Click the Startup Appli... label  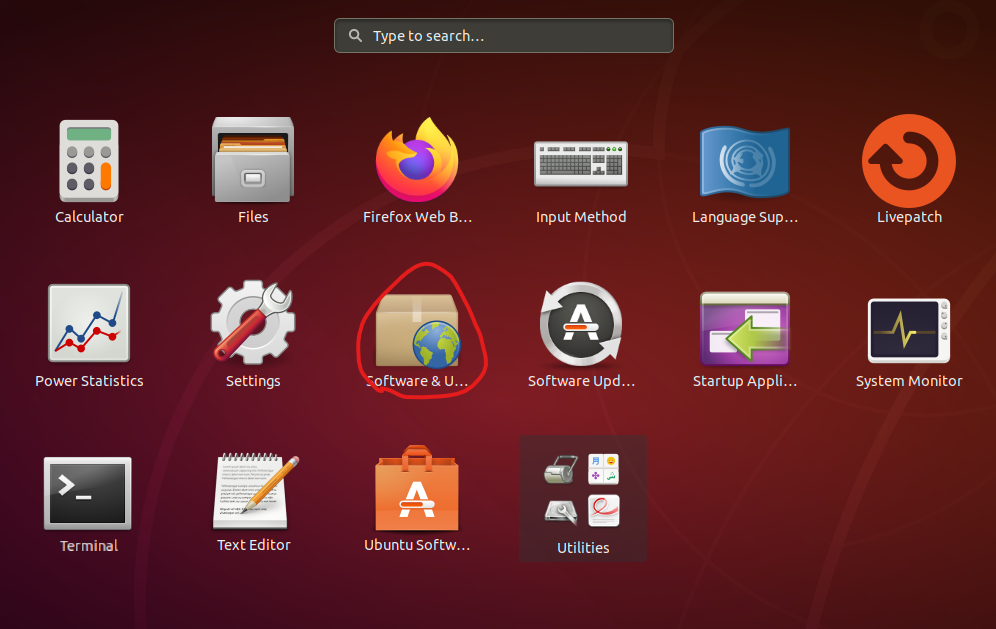pos(744,381)
